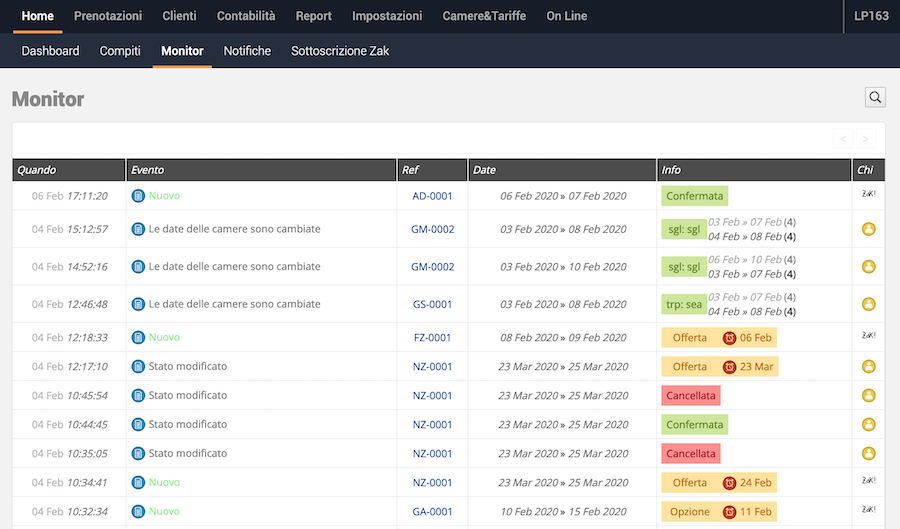The height and width of the screenshot is (529, 900).
Task: Switch to the Dashboard tab
Action: click(x=51, y=51)
